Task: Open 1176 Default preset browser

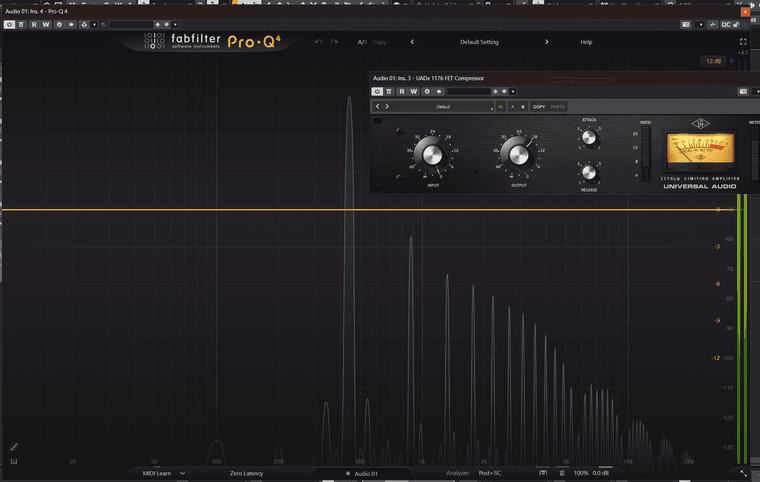Action: (x=443, y=107)
